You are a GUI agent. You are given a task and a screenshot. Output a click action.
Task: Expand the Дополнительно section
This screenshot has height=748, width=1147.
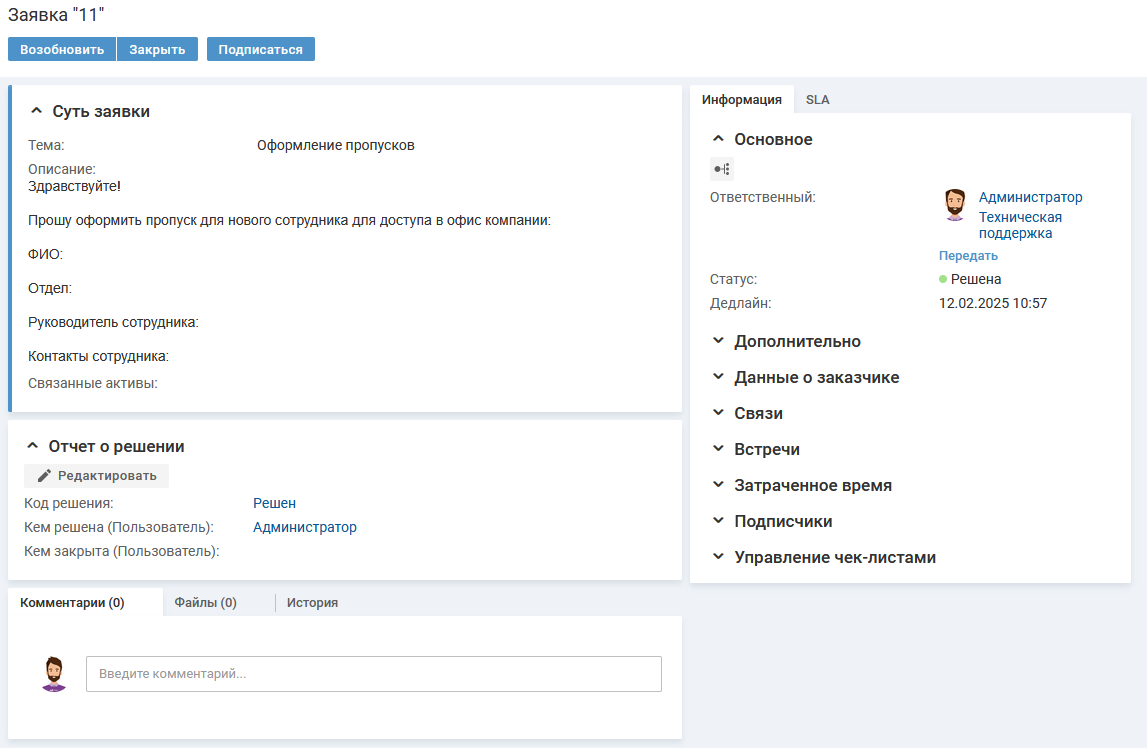pos(718,342)
